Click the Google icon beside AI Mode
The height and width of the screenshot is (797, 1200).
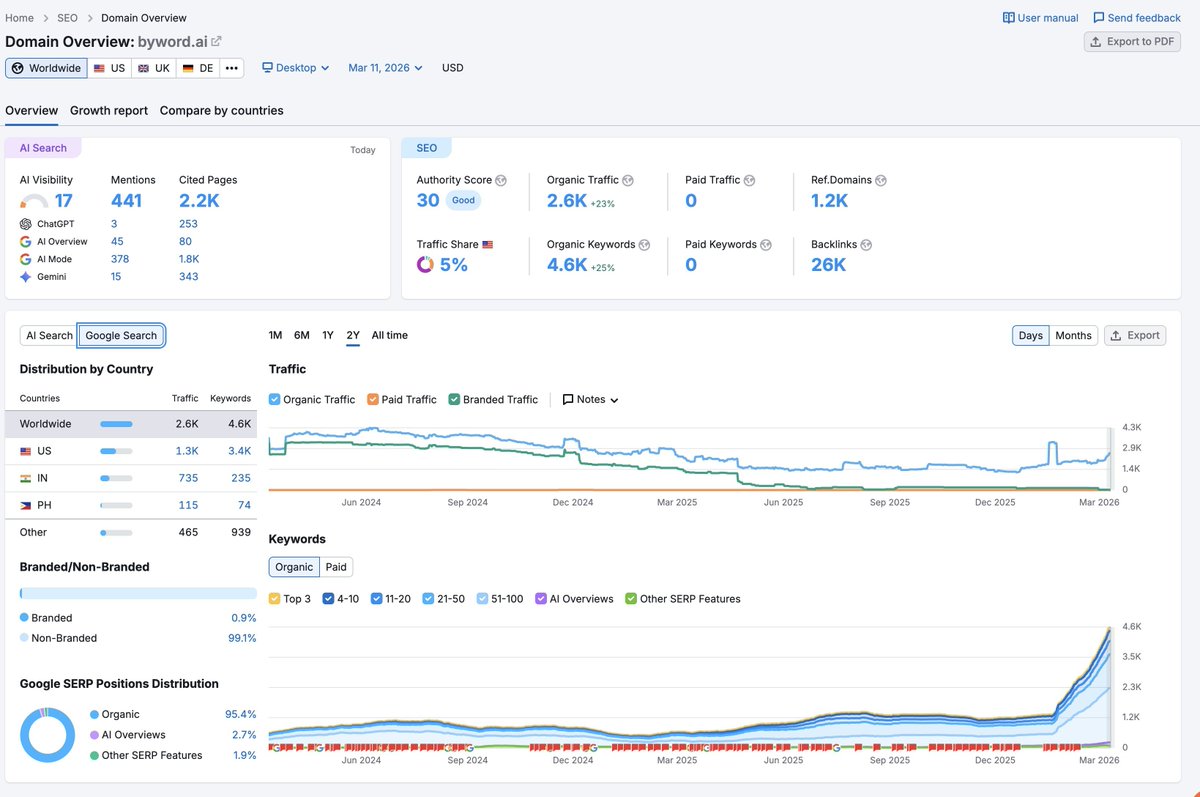point(26,259)
